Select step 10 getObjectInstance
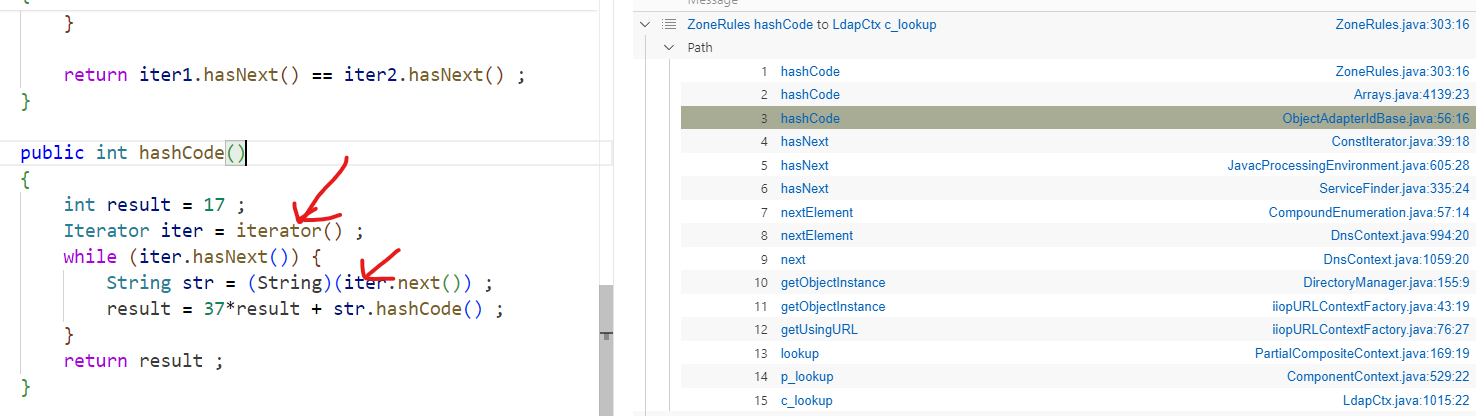 [832, 283]
